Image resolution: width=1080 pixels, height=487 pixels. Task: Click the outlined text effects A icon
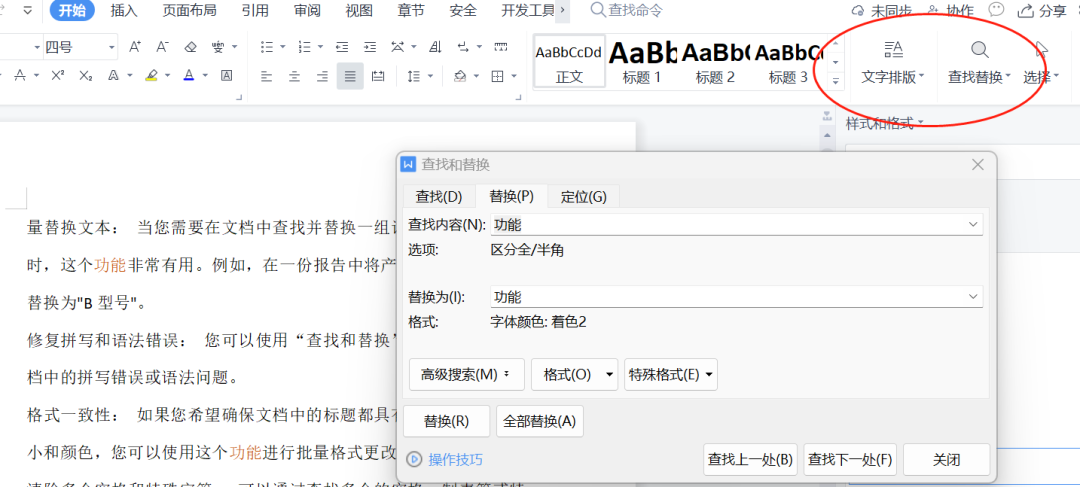coord(113,75)
